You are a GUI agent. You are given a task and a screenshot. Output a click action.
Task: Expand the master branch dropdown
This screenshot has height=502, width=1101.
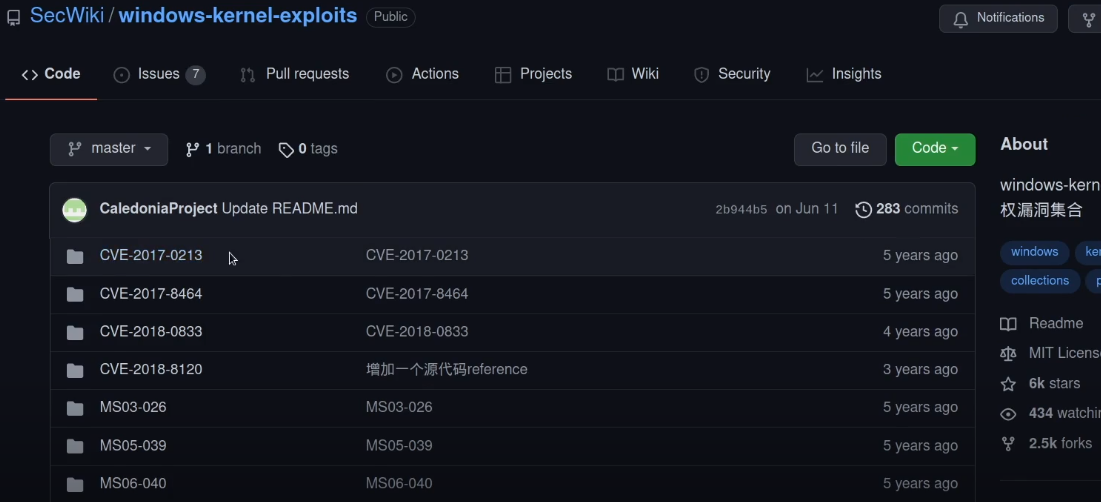[109, 149]
